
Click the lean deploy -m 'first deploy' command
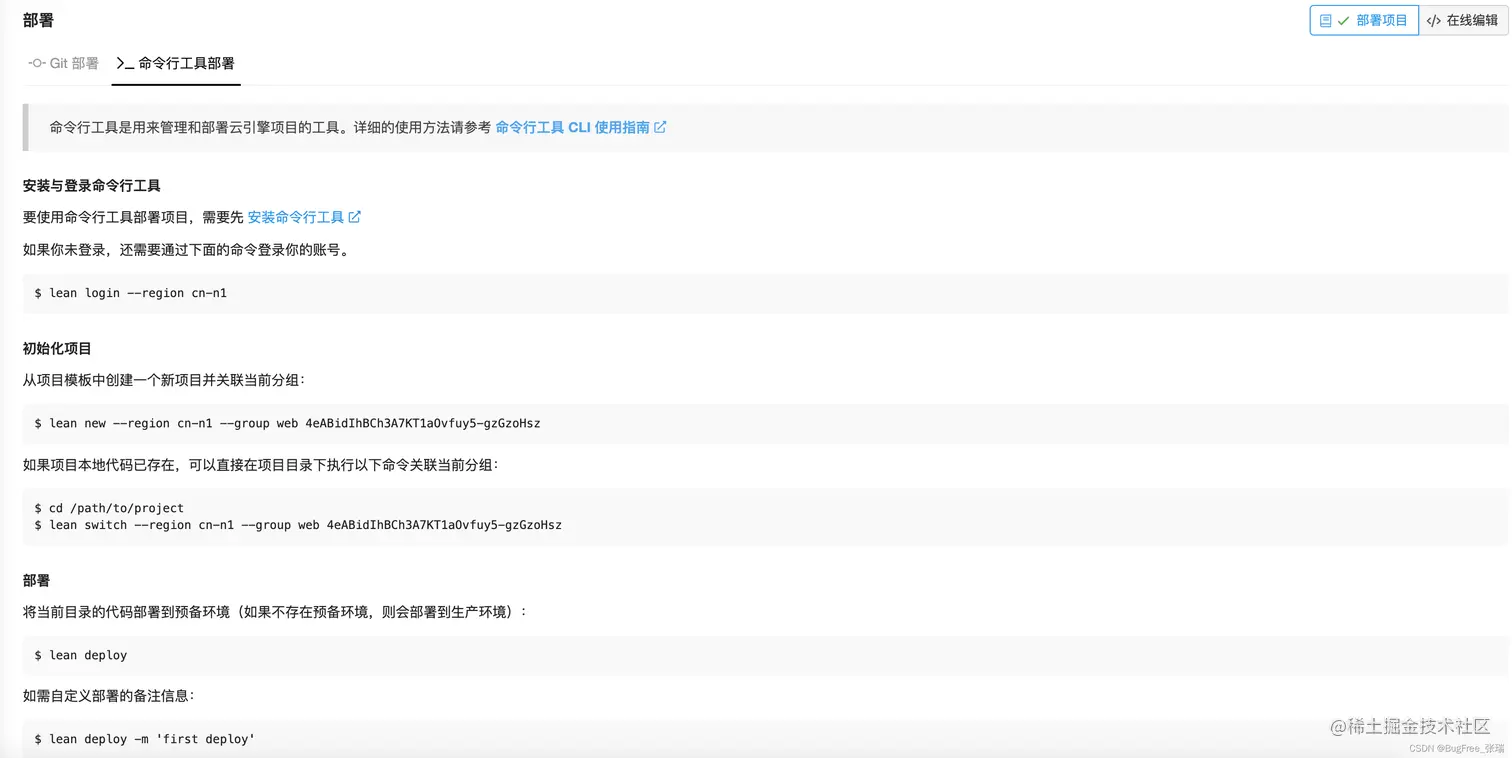point(145,739)
